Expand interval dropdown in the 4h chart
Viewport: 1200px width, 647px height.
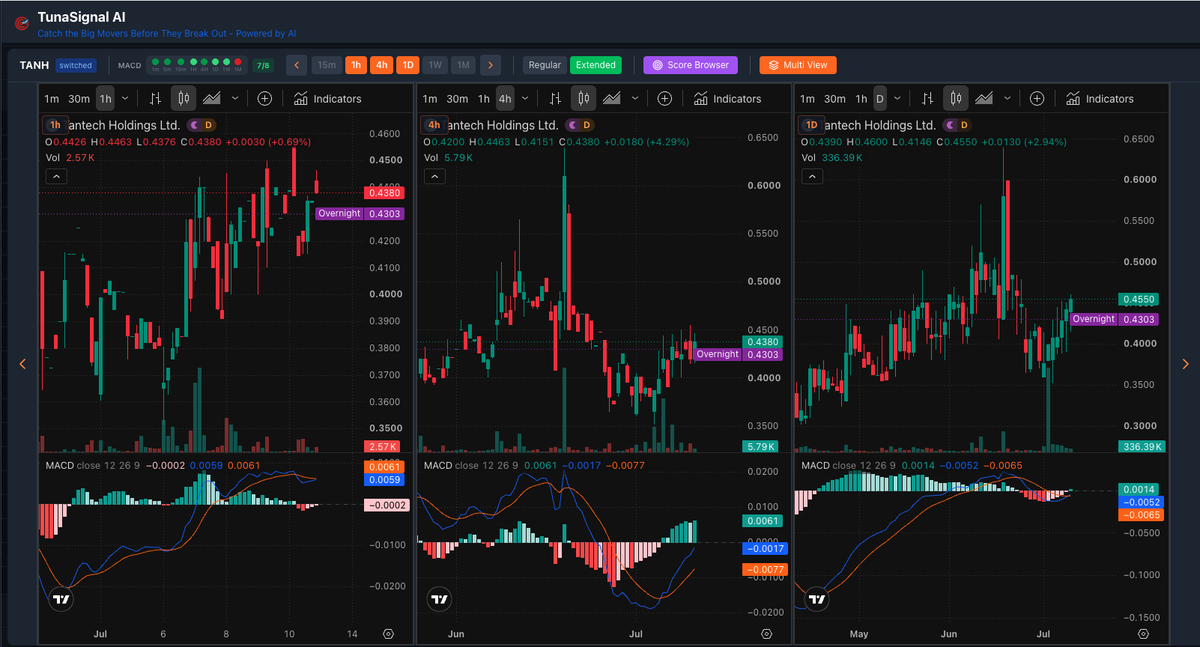coord(525,98)
